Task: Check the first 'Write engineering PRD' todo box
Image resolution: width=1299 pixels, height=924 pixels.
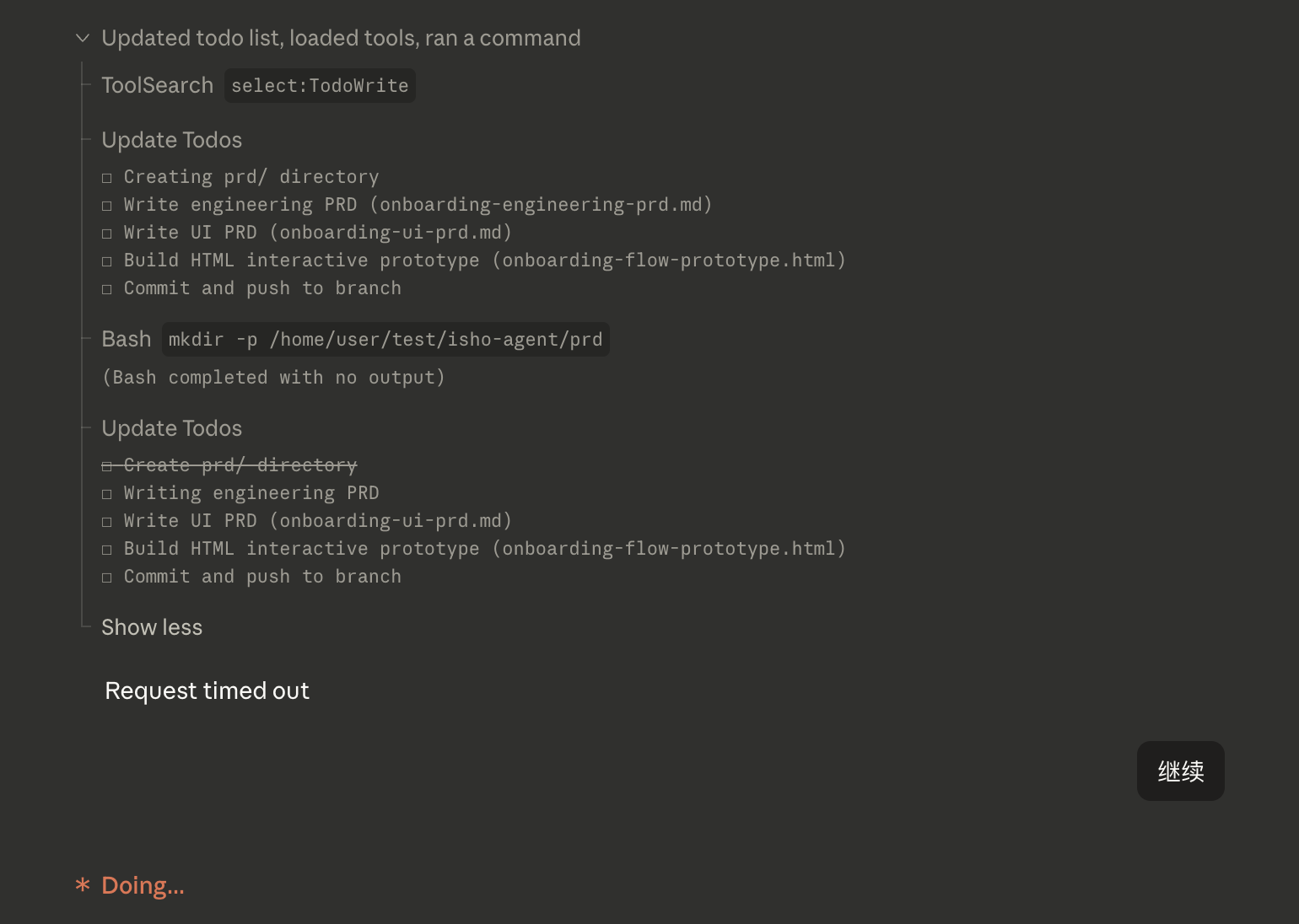Action: (107, 206)
